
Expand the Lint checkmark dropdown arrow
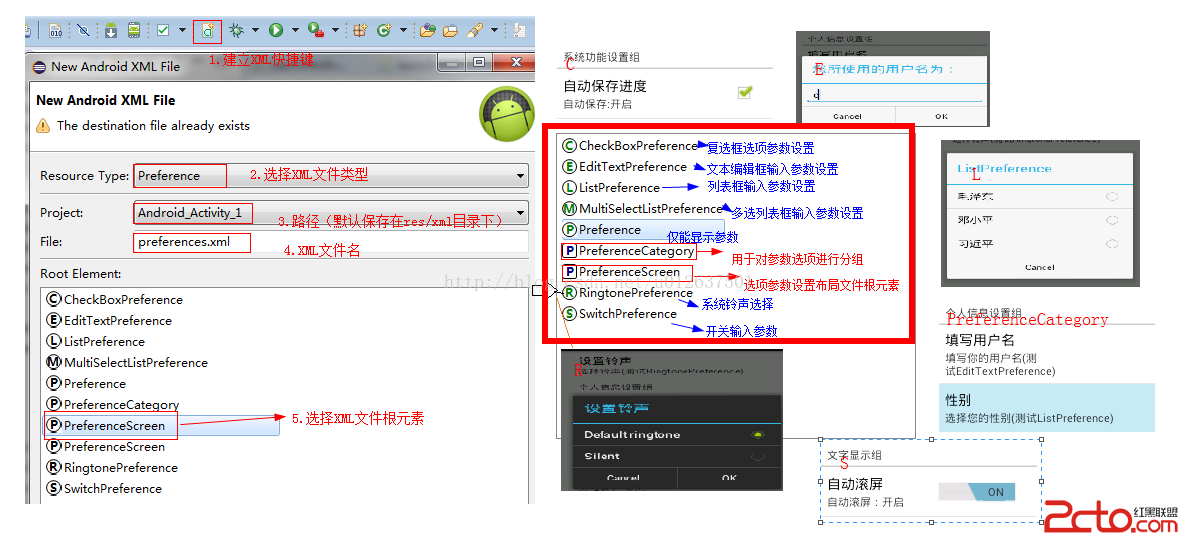182,31
